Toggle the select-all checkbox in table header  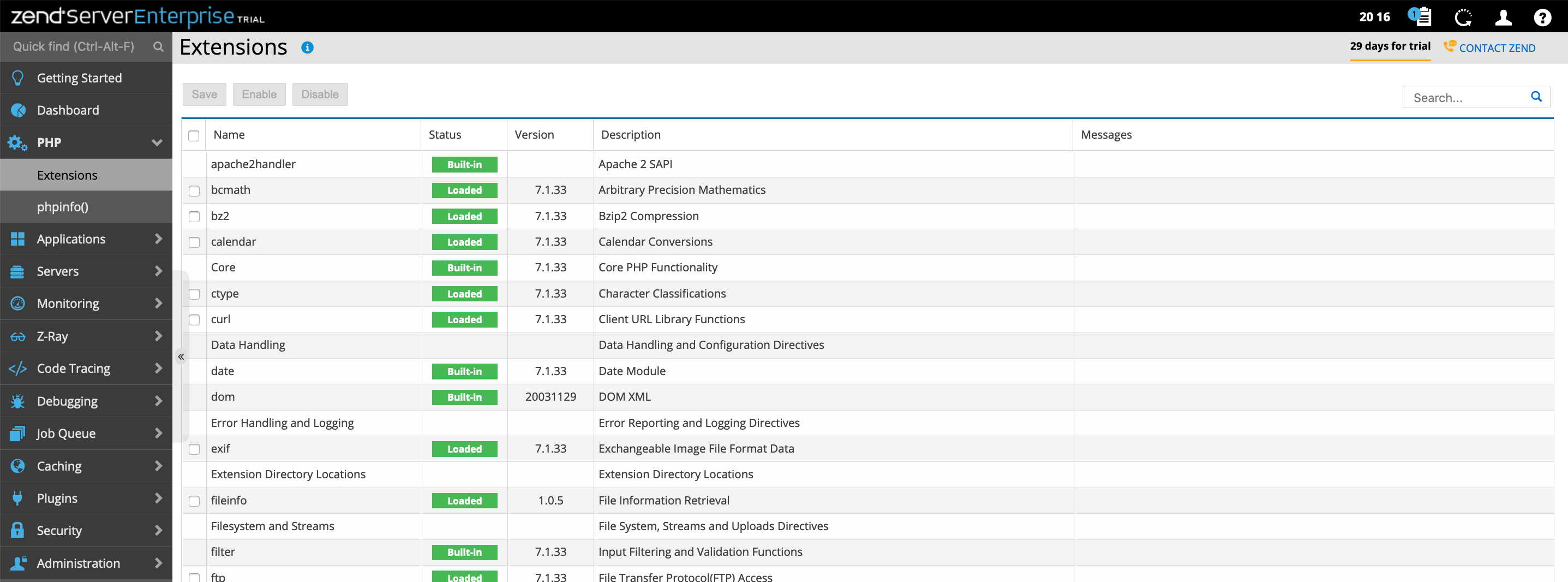pos(194,135)
